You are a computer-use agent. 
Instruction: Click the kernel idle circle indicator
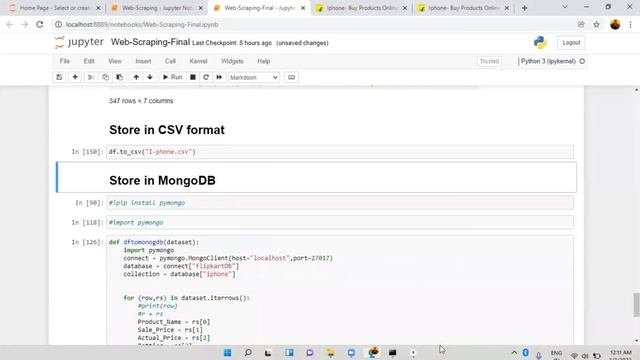582,61
